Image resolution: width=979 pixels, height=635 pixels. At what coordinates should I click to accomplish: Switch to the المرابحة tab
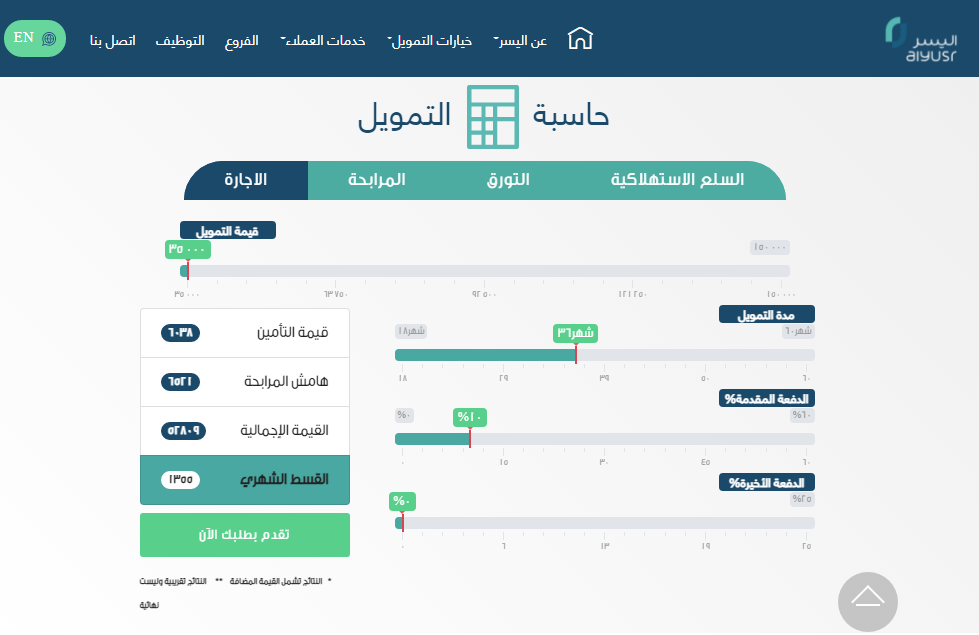click(376, 180)
